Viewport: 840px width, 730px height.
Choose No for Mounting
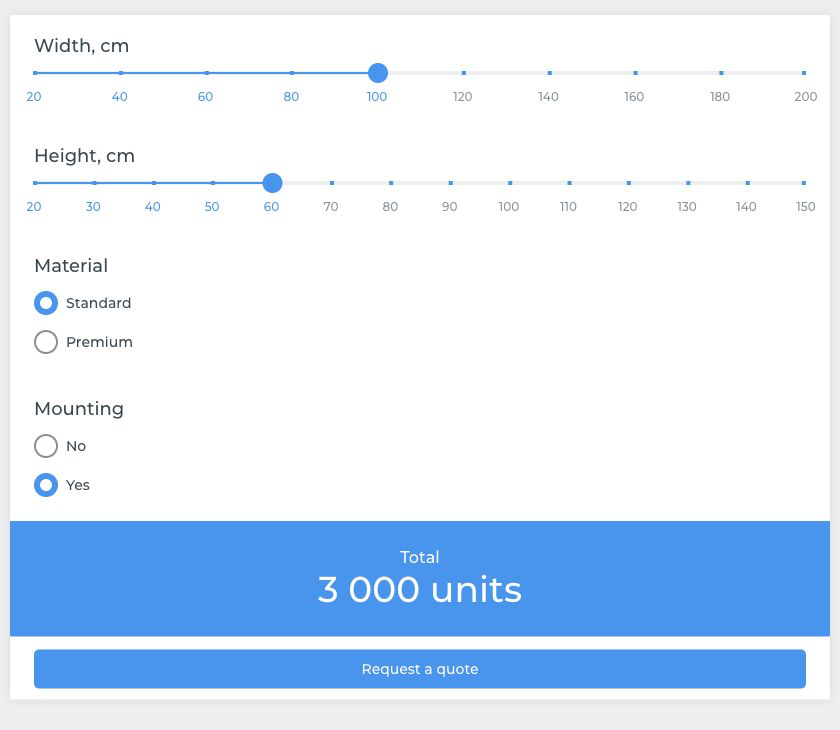click(x=46, y=446)
